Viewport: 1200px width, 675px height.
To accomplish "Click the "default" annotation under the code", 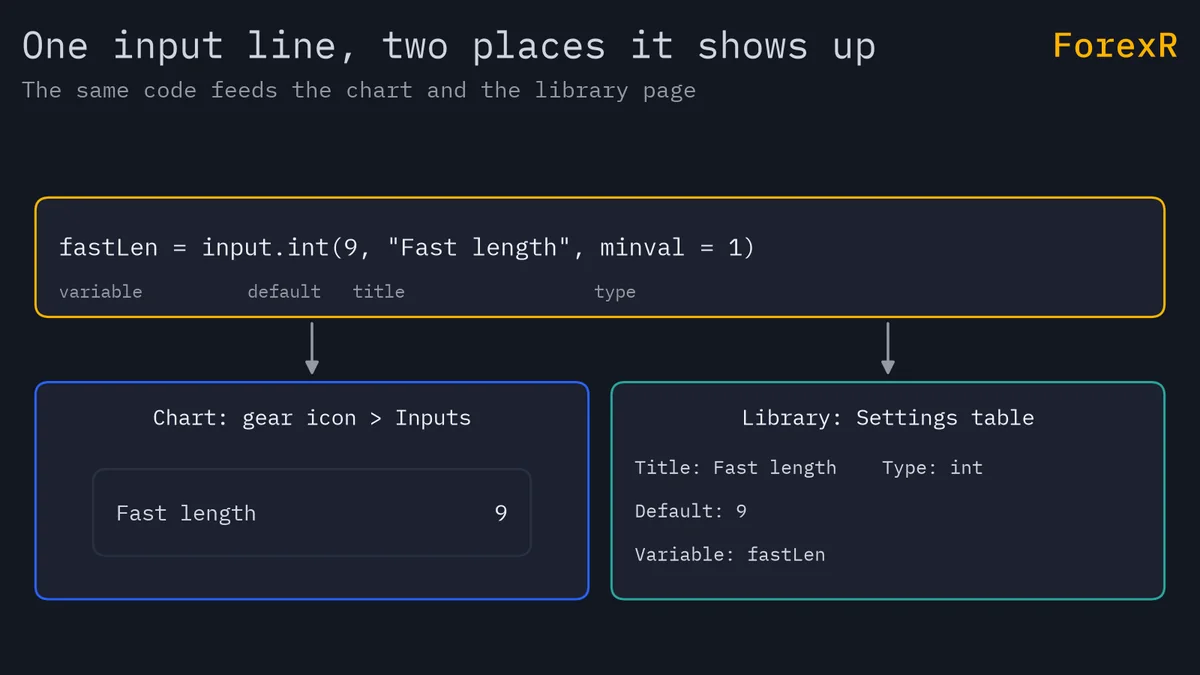I will point(285,292).
